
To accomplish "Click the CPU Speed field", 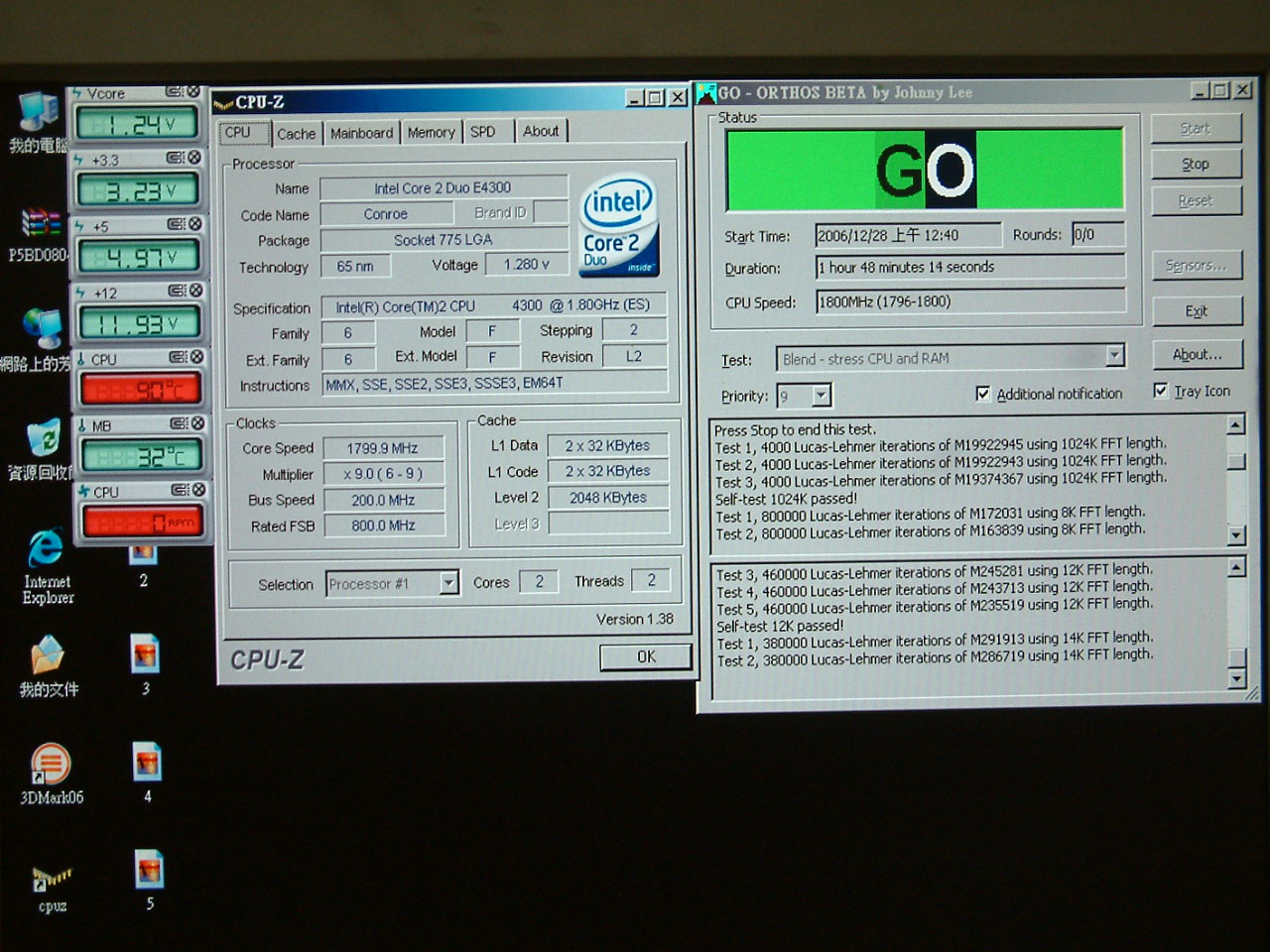I will click(x=970, y=301).
